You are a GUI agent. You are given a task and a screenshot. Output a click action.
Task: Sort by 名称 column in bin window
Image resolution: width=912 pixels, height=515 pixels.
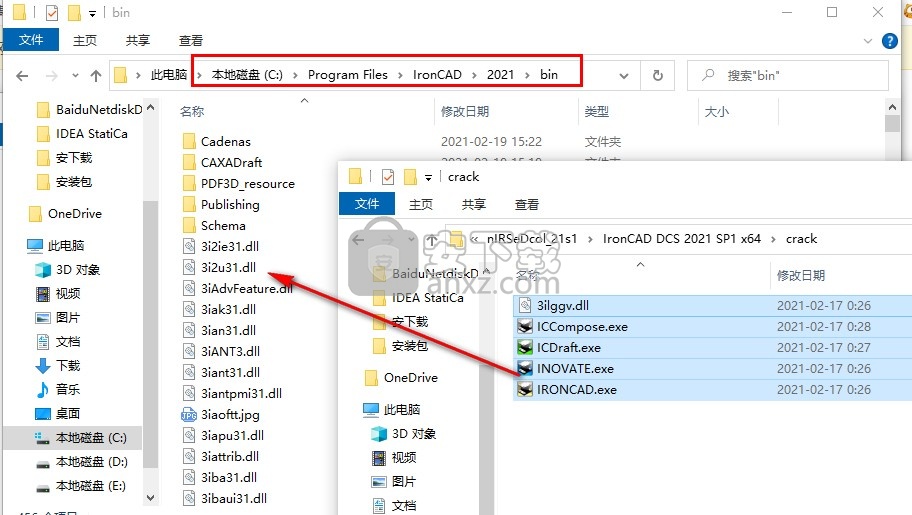click(x=192, y=111)
